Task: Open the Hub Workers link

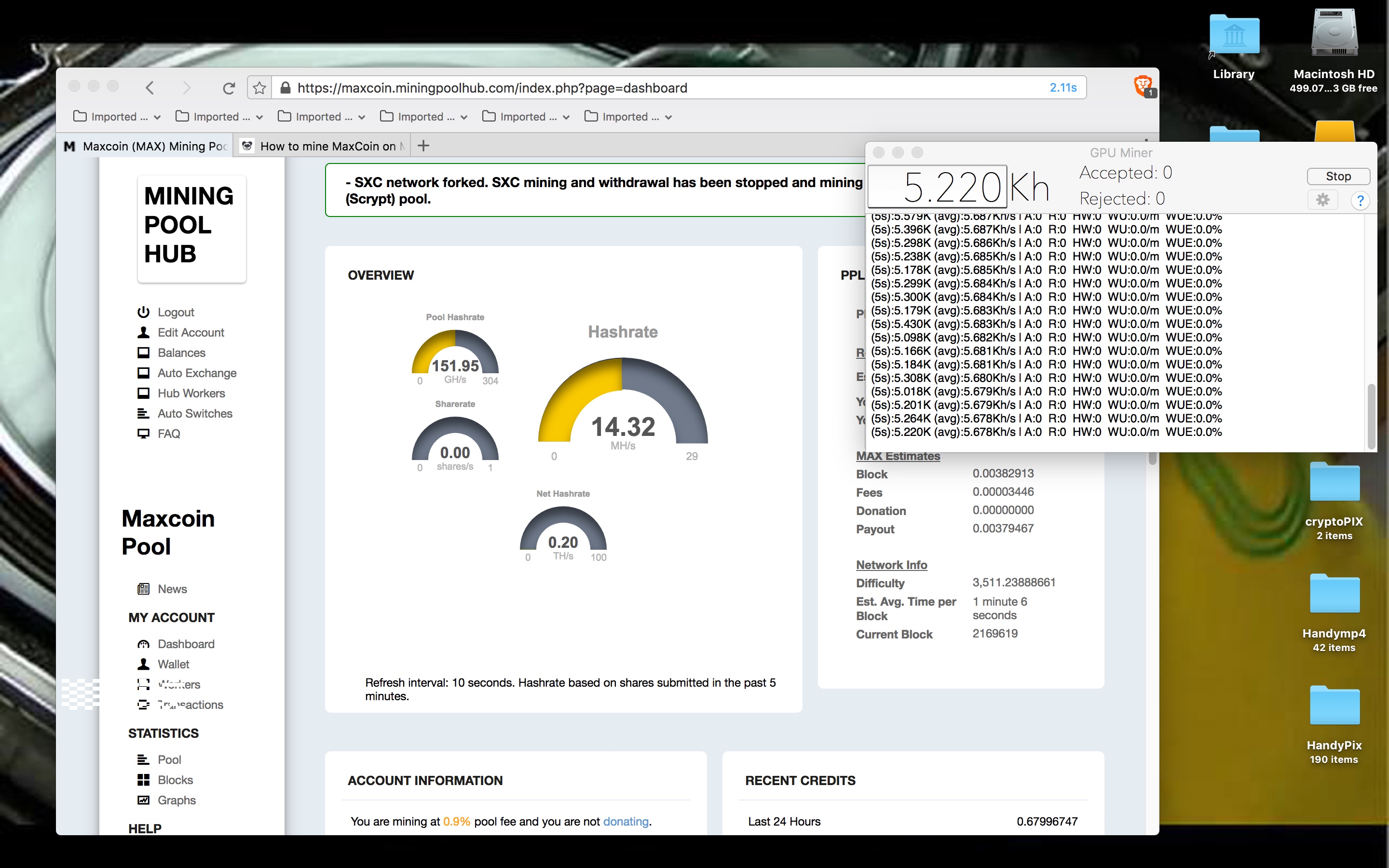Action: [191, 393]
